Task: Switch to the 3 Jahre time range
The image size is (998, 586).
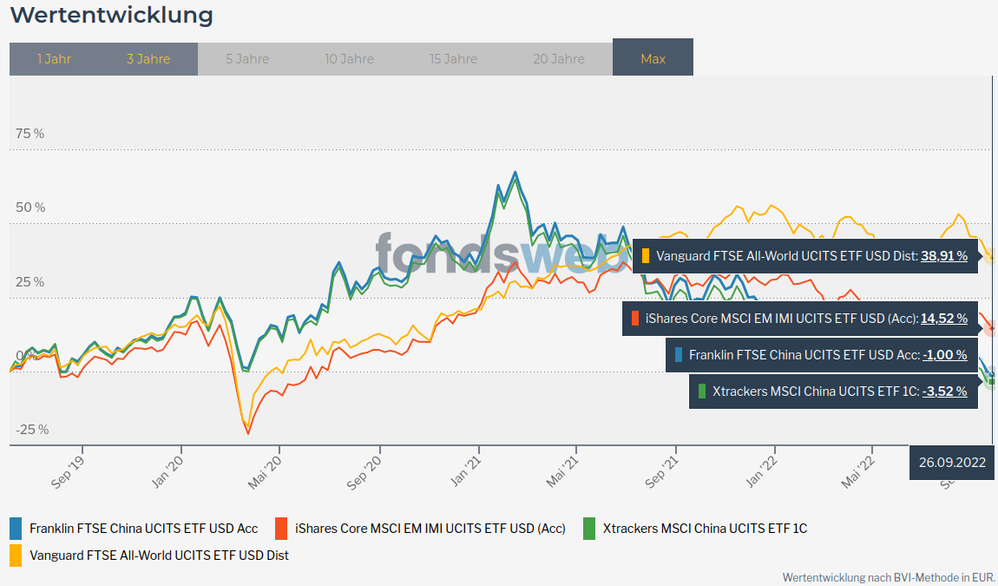Action: pos(148,59)
